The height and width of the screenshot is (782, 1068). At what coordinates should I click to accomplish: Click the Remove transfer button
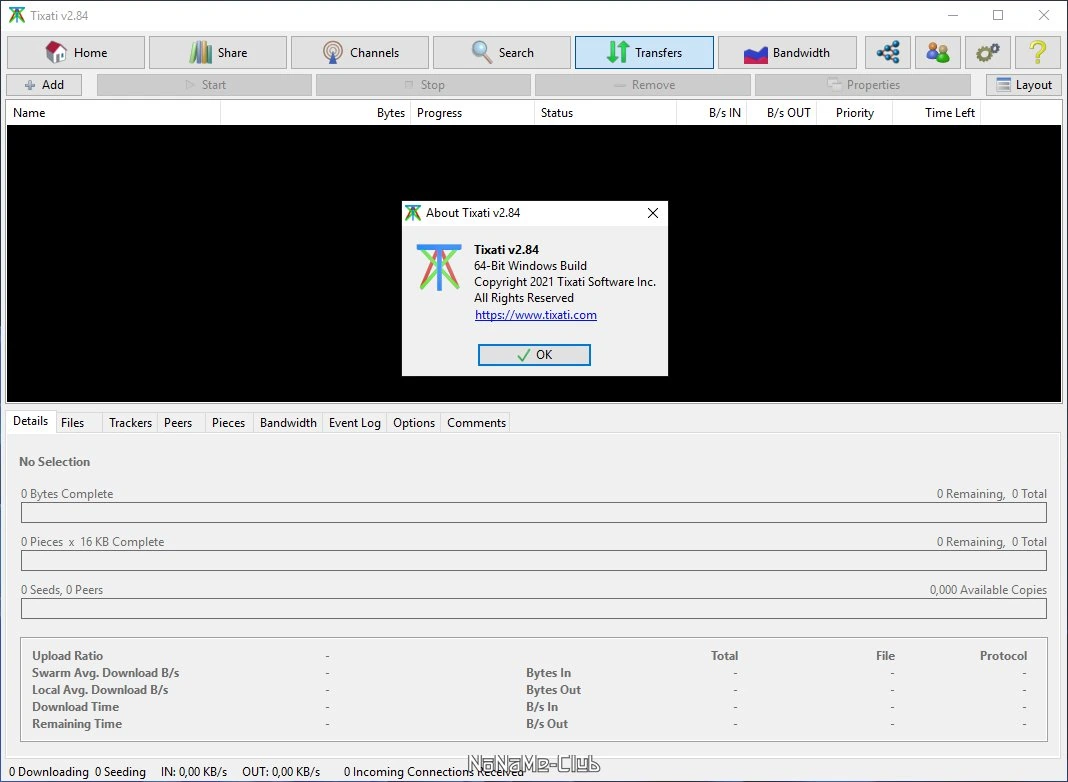point(643,85)
